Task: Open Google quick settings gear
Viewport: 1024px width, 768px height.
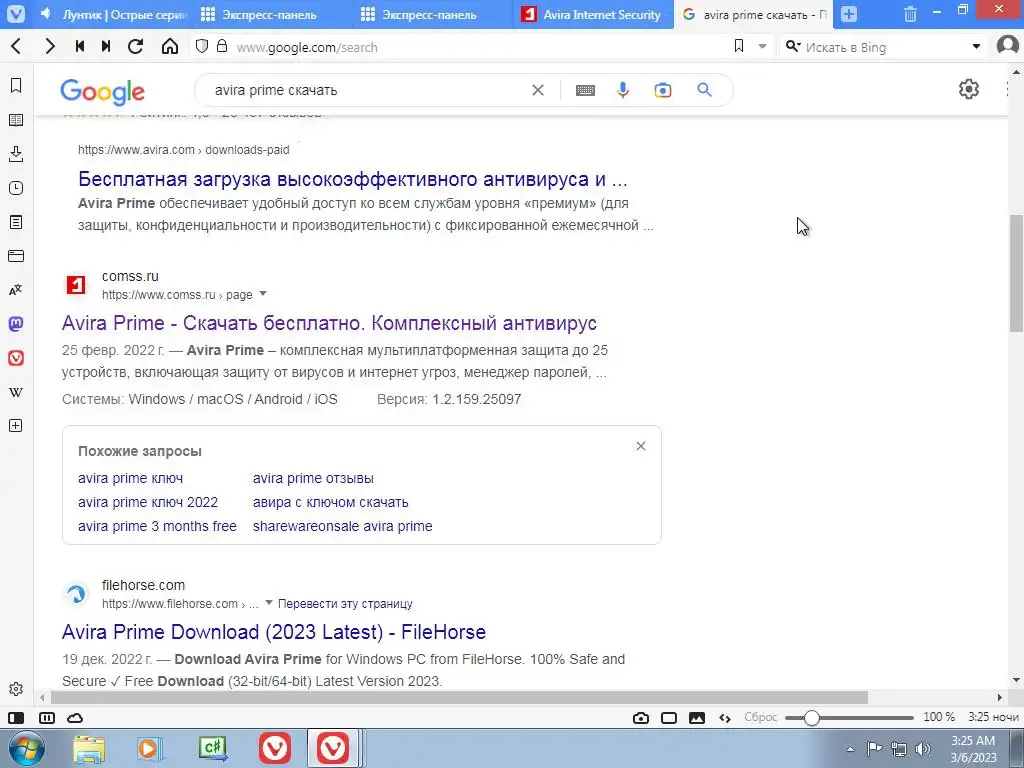Action: (x=968, y=89)
